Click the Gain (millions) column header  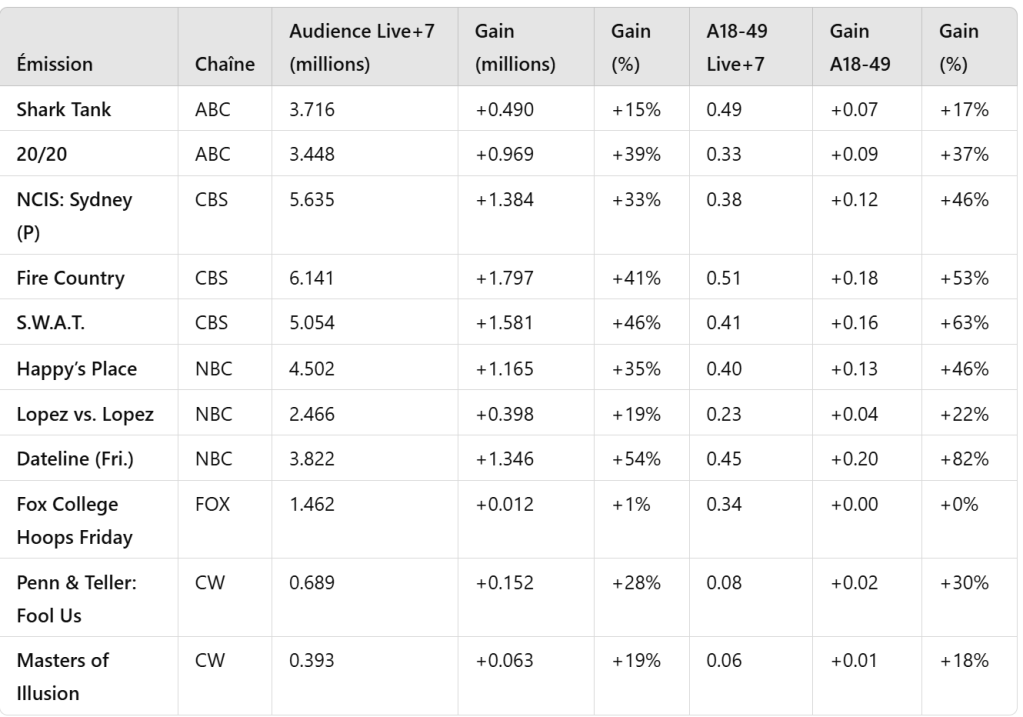point(515,47)
